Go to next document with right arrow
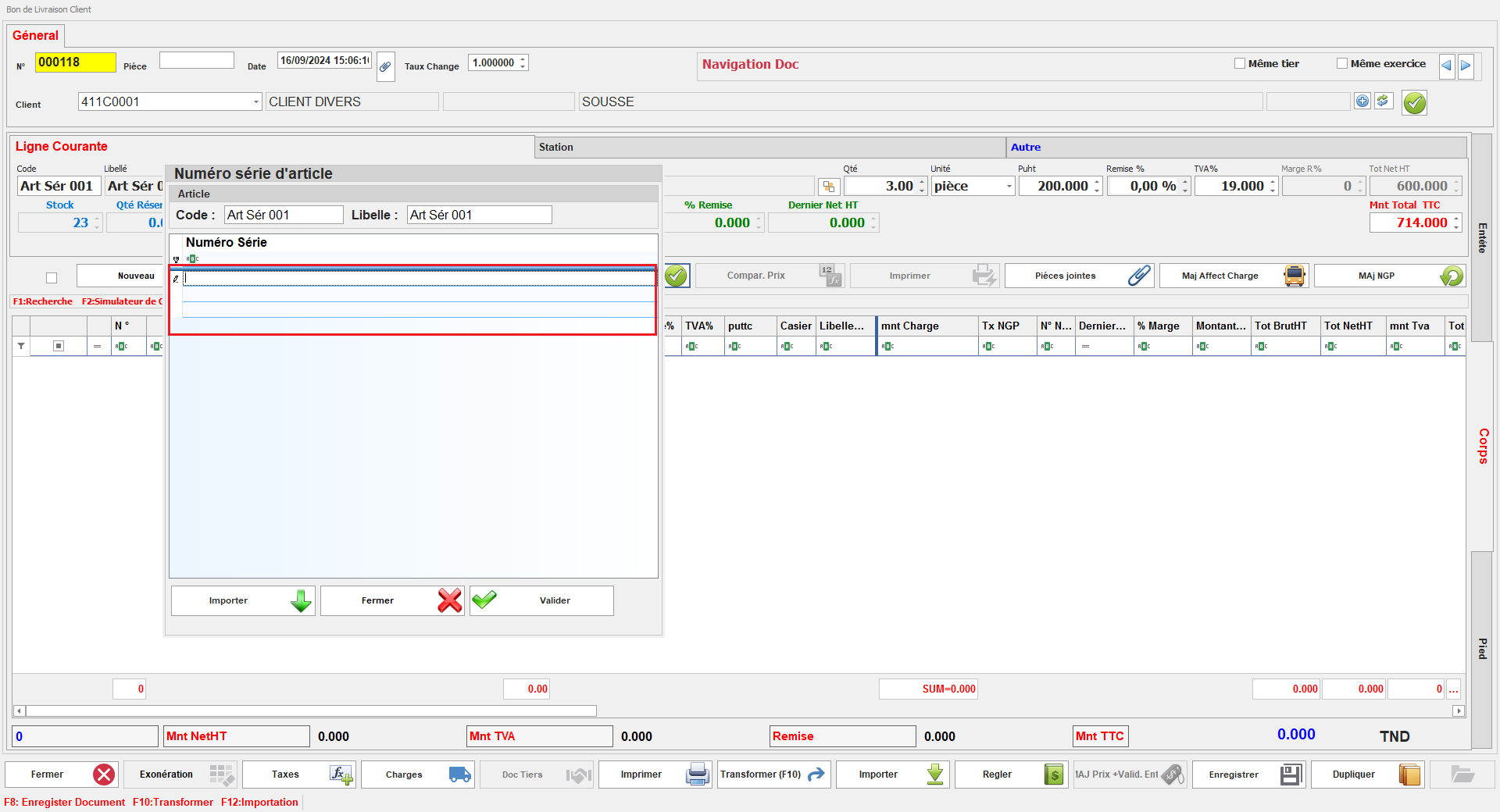 1466,66
